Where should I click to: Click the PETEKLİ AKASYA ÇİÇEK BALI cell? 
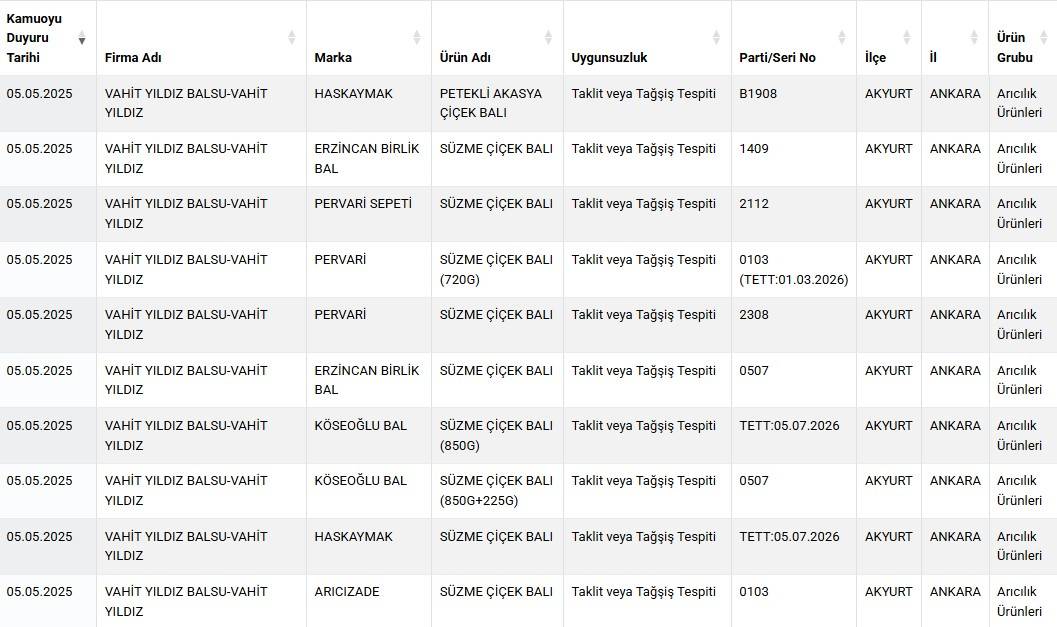(491, 103)
